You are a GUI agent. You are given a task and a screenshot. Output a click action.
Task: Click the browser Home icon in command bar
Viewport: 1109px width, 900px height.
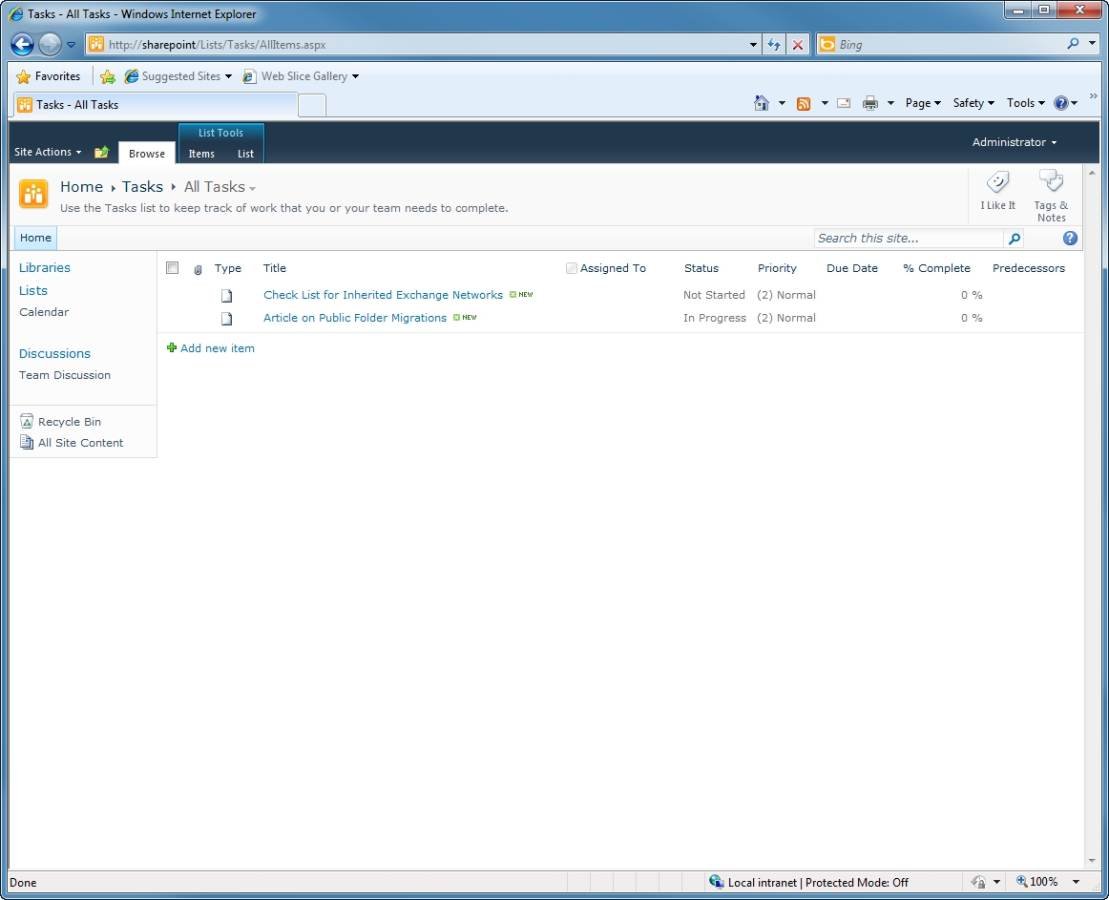pyautogui.click(x=761, y=103)
